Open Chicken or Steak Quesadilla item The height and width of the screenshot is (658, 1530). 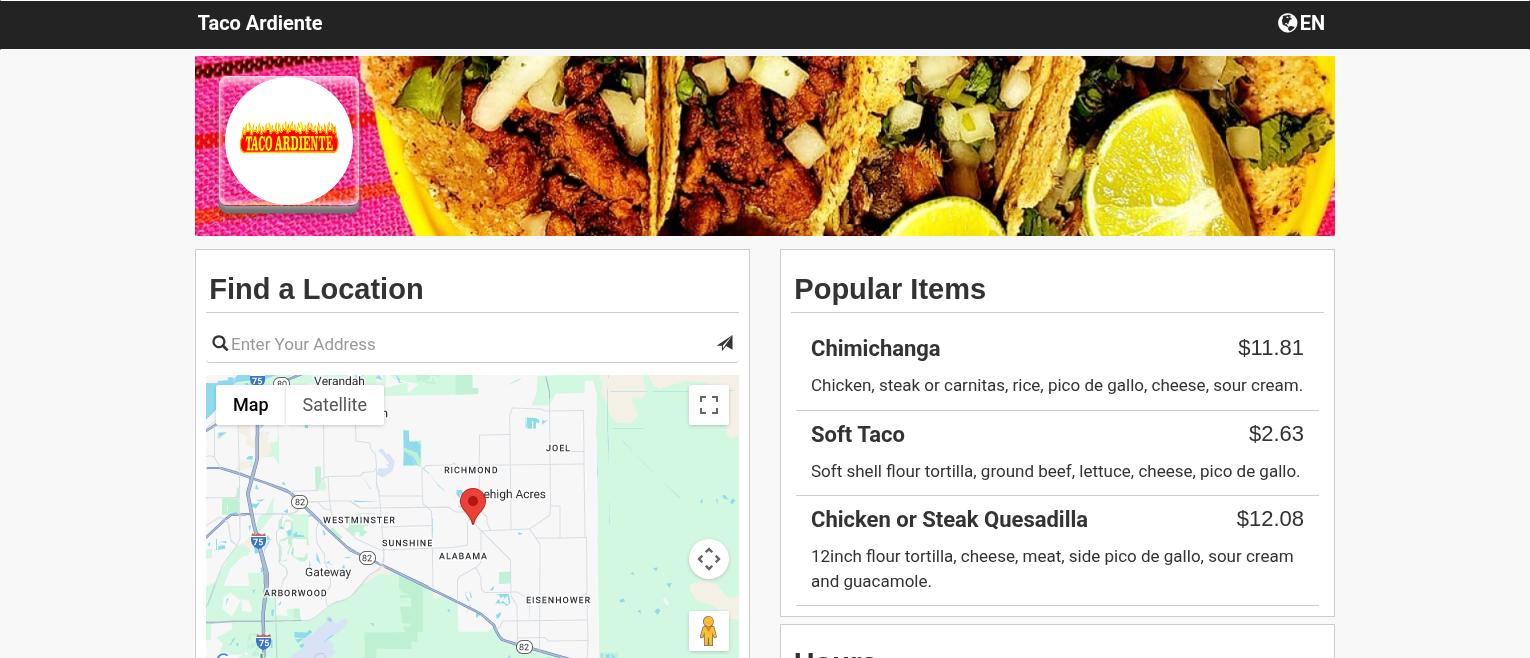click(x=1057, y=551)
